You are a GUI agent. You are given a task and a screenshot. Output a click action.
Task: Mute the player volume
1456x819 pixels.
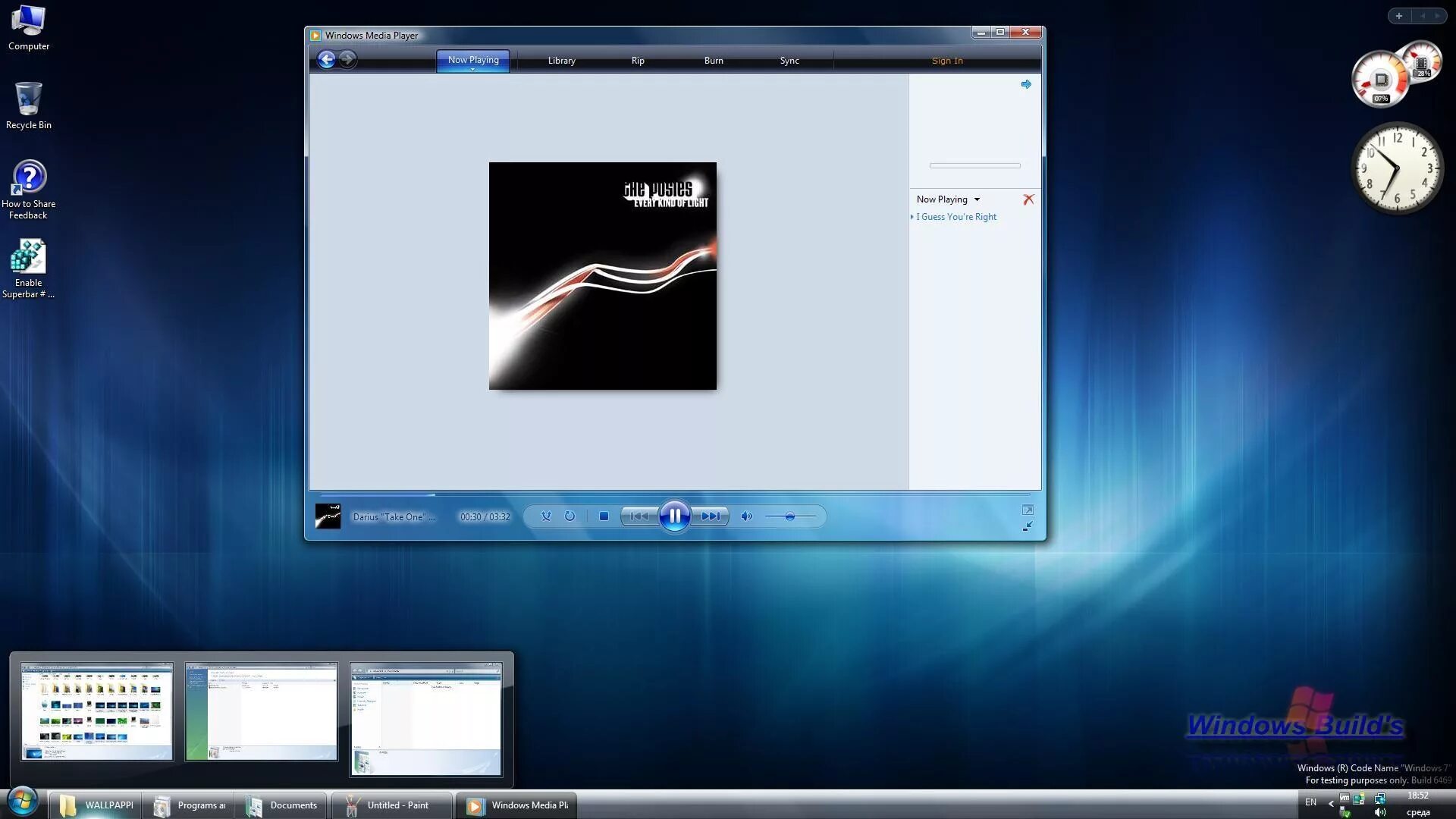(x=746, y=516)
